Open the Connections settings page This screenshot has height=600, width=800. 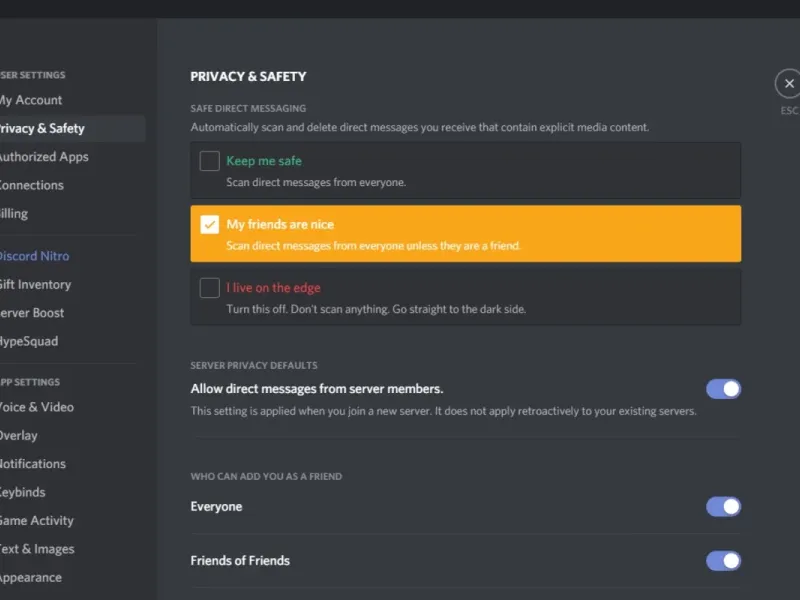(30, 185)
